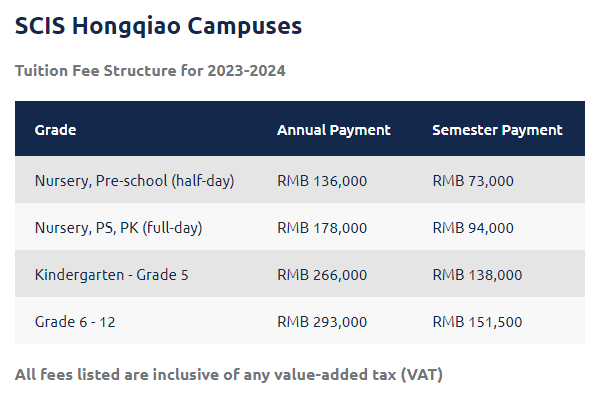Click the Annual Payment column header
The image size is (601, 393).
coord(333,130)
